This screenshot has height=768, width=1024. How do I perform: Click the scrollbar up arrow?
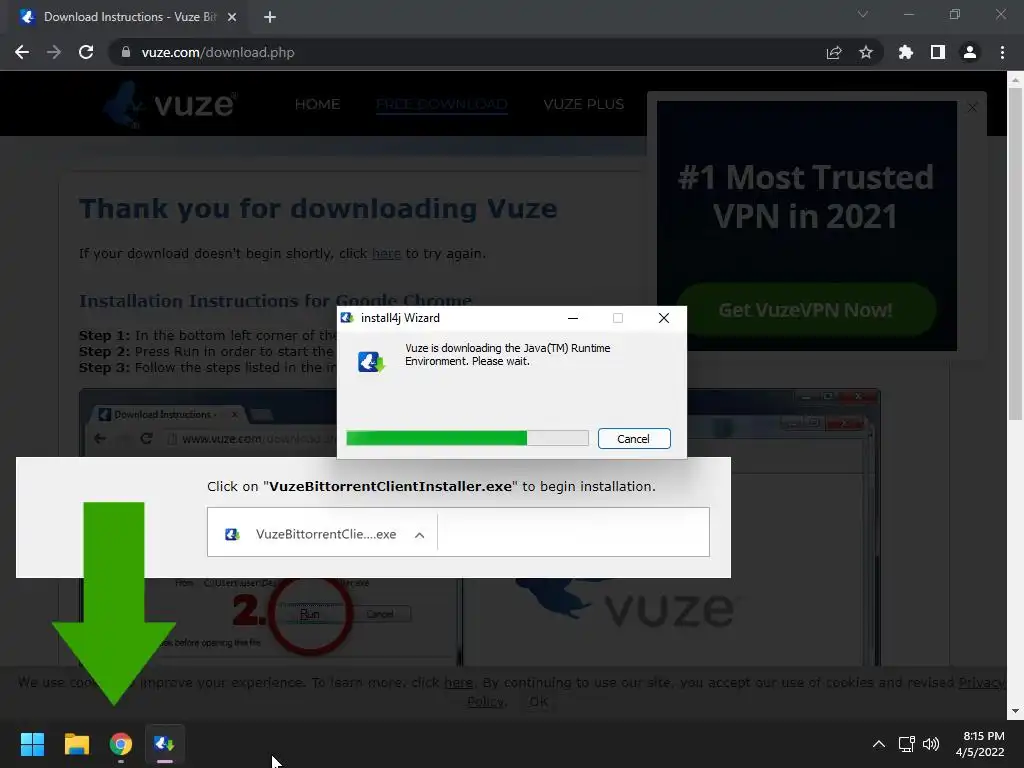pos(1015,79)
